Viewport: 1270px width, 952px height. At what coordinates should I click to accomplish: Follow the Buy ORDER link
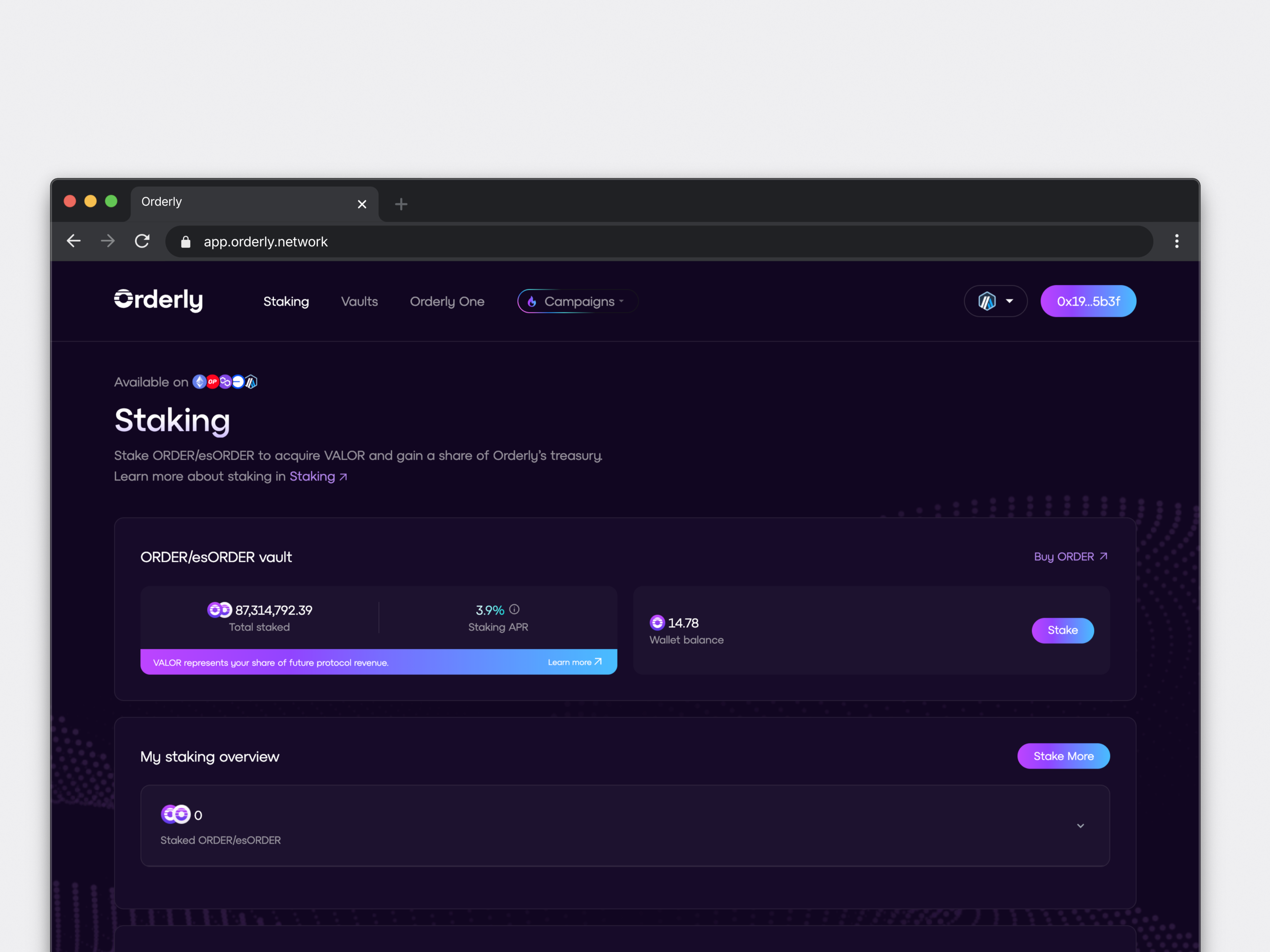pos(1070,557)
